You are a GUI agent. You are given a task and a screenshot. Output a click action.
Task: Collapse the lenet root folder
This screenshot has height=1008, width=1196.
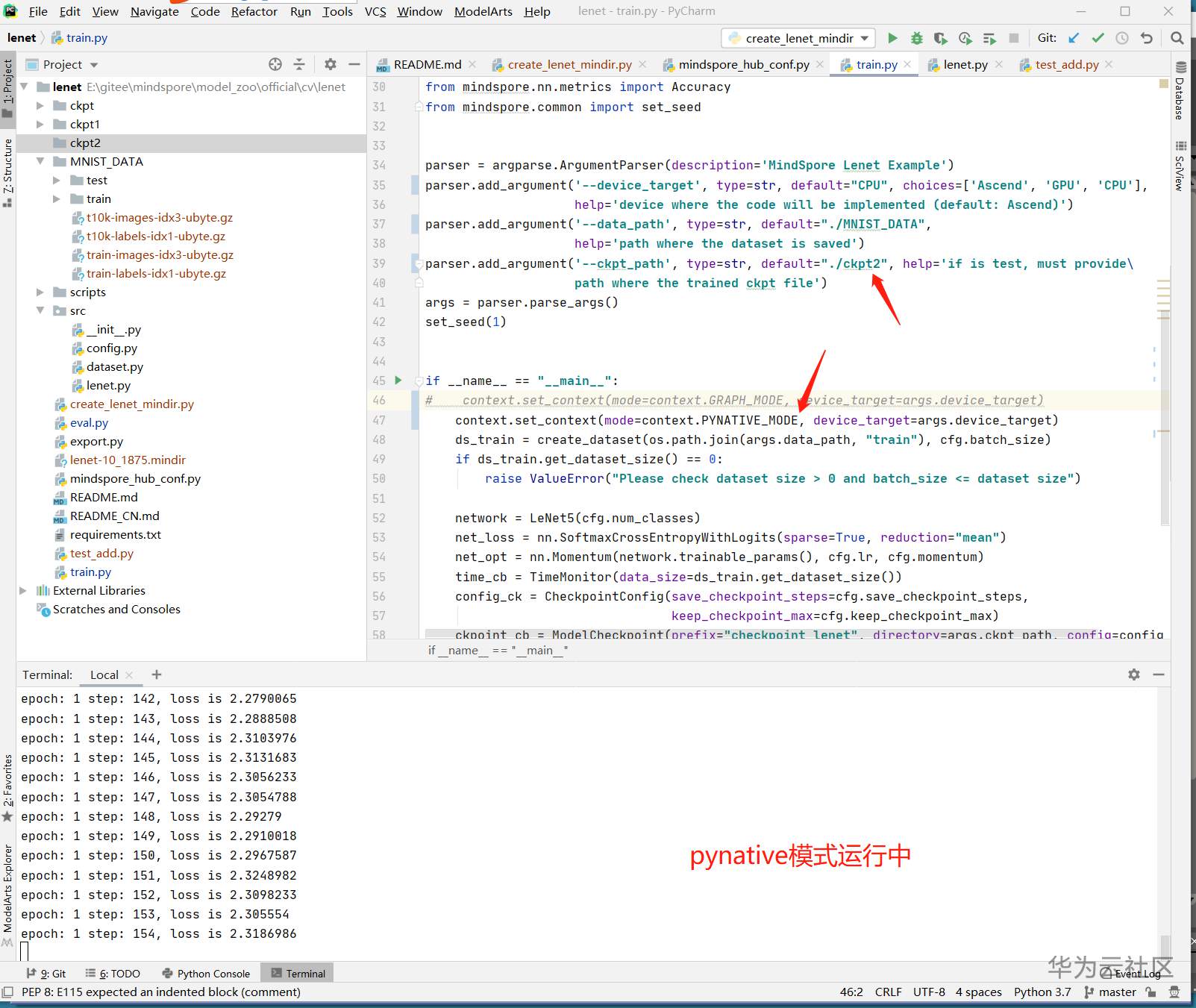24,87
